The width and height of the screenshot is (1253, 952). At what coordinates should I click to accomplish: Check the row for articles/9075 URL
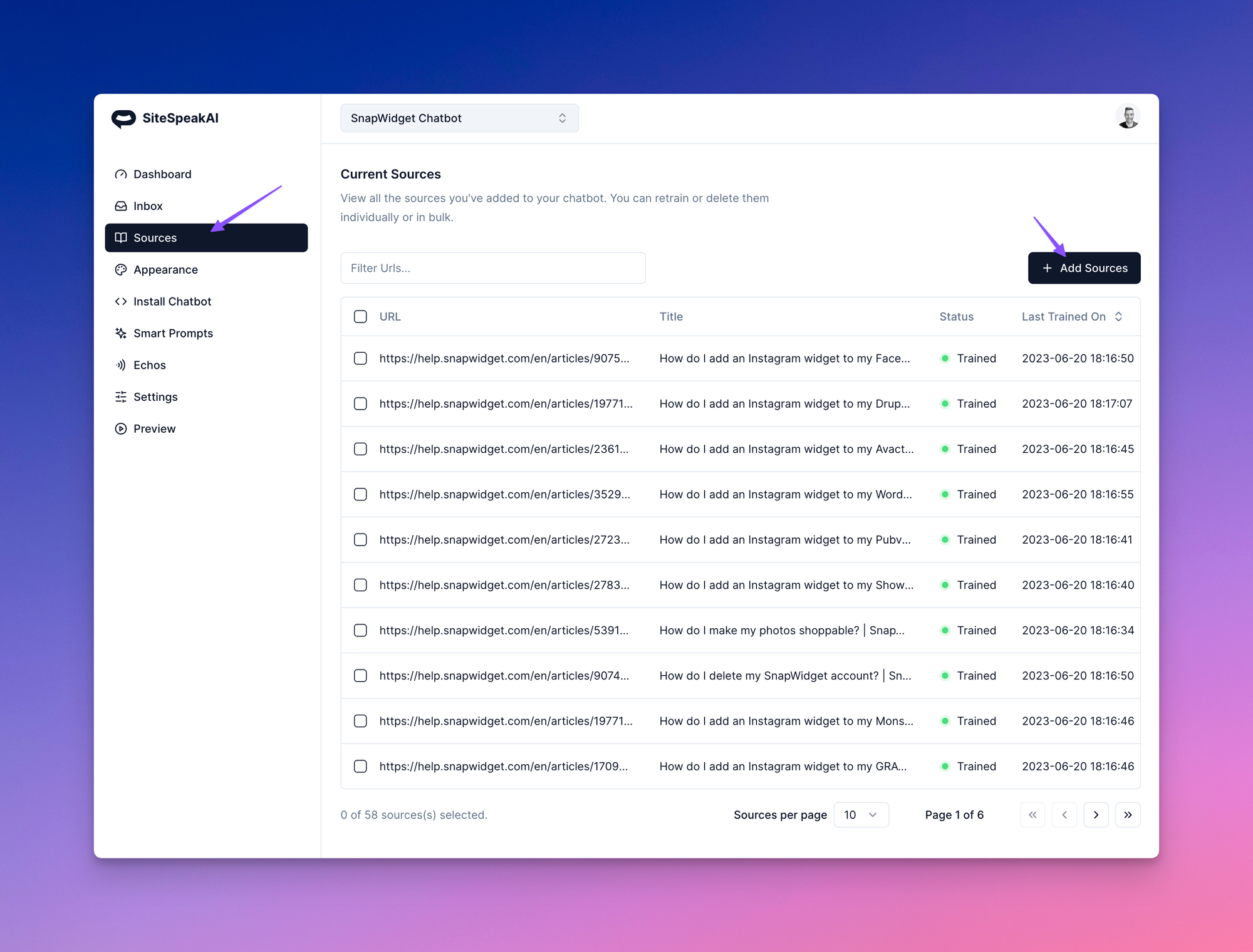click(x=360, y=358)
